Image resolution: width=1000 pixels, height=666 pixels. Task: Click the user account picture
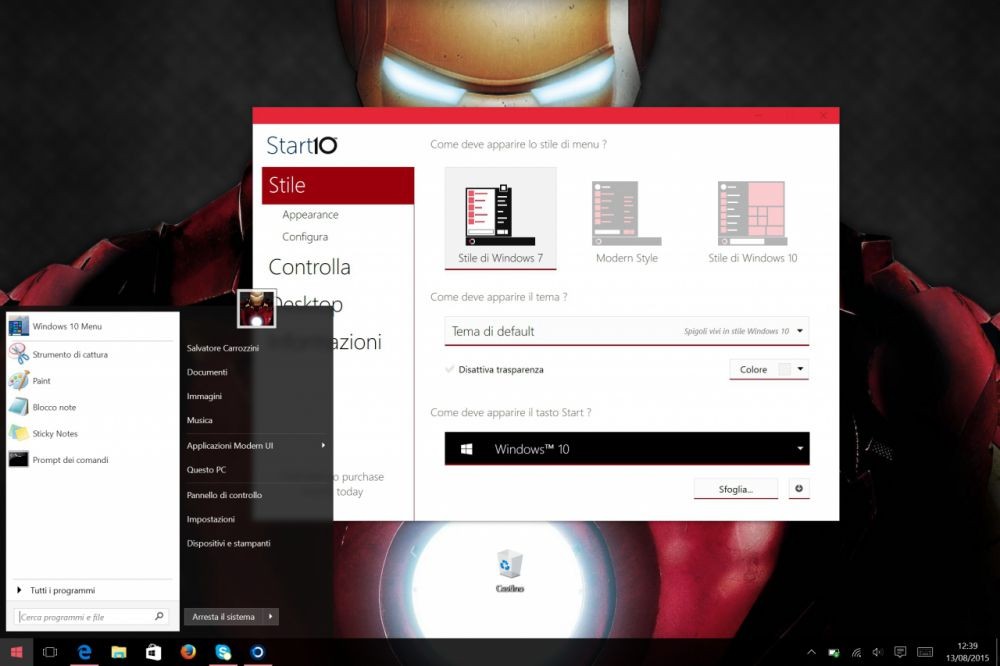coord(256,309)
